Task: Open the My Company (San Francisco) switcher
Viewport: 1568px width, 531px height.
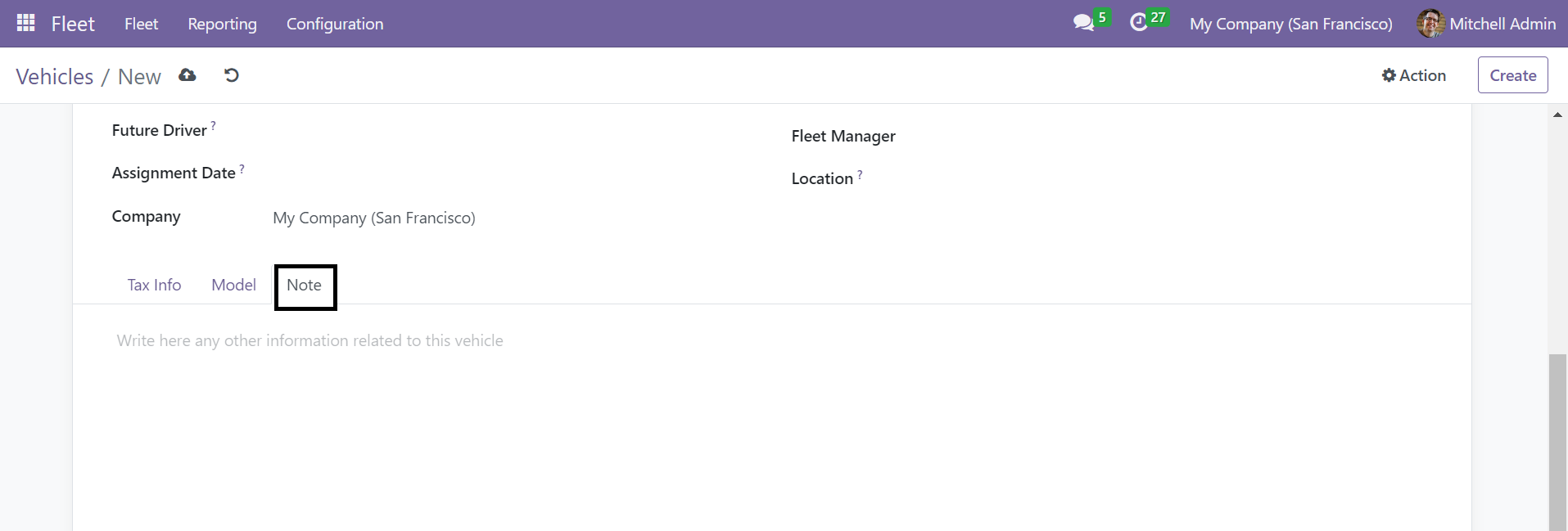Action: tap(1290, 24)
